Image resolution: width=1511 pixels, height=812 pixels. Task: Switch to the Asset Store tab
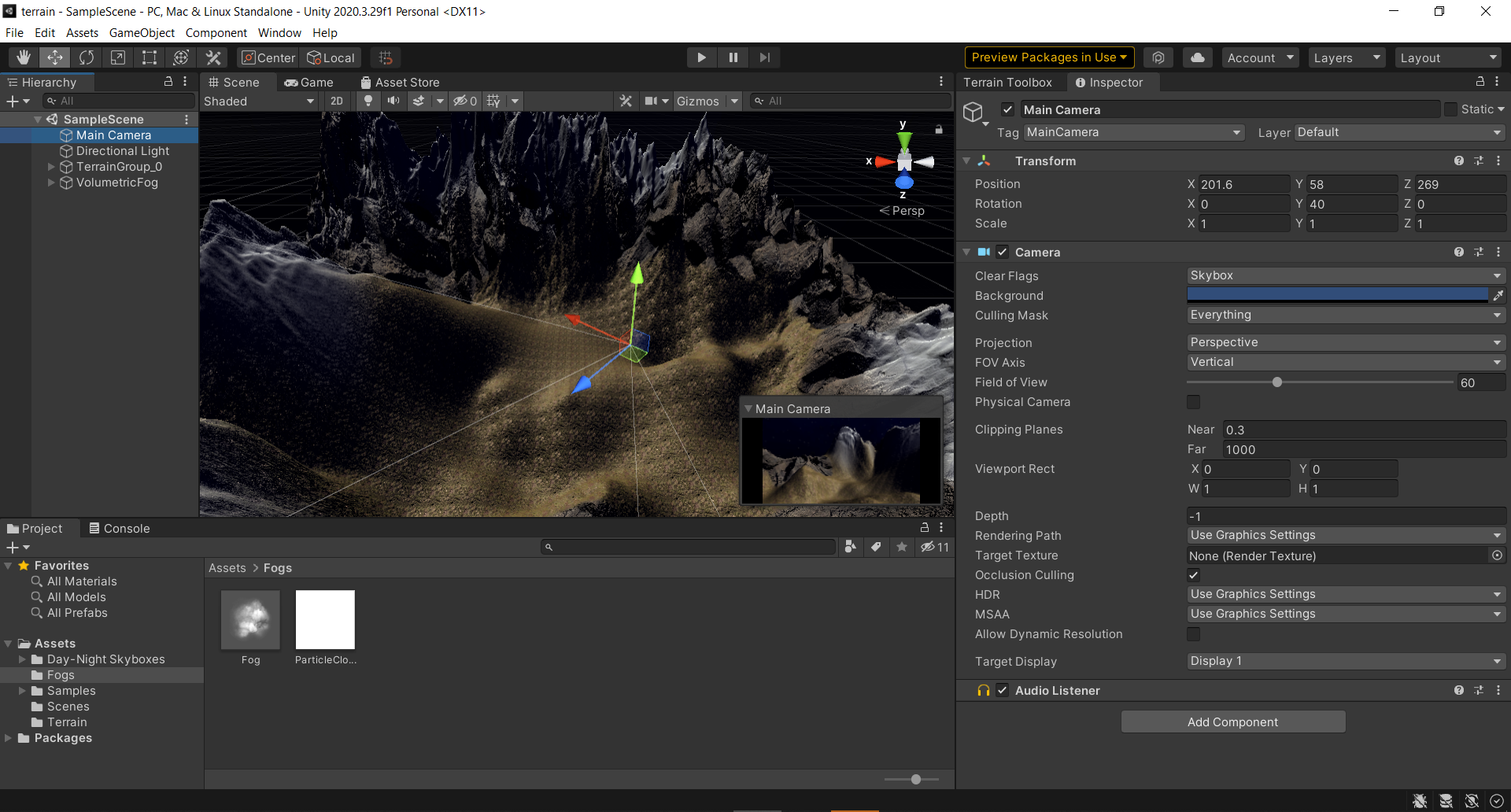pos(400,82)
